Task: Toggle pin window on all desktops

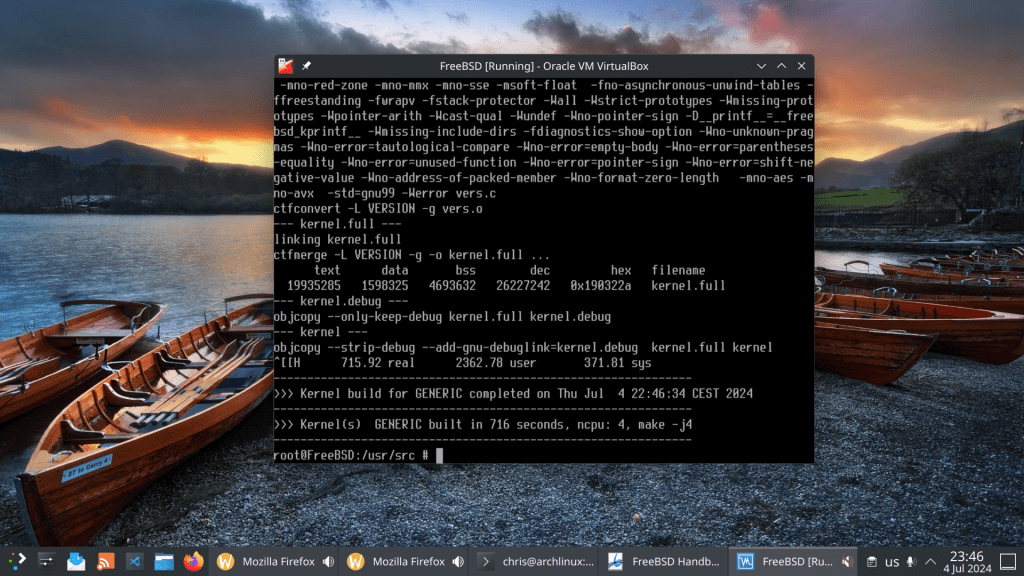Action: pos(306,65)
